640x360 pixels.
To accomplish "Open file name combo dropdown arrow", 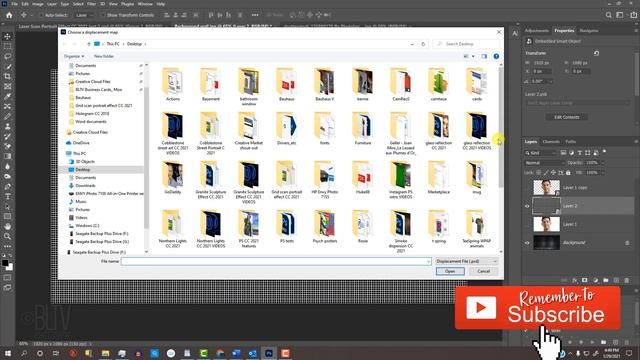I will pos(428,261).
